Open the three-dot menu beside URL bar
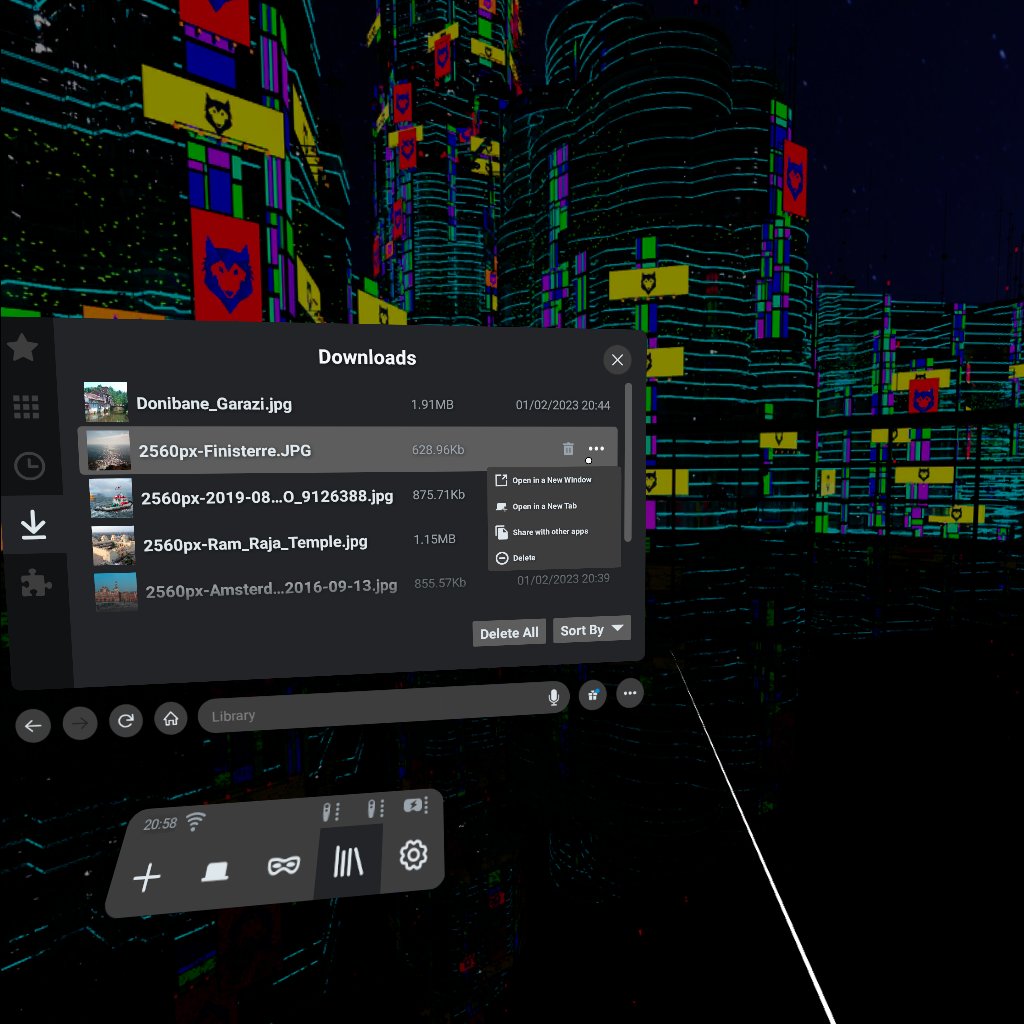Image resolution: width=1024 pixels, height=1024 pixels. 630,693
